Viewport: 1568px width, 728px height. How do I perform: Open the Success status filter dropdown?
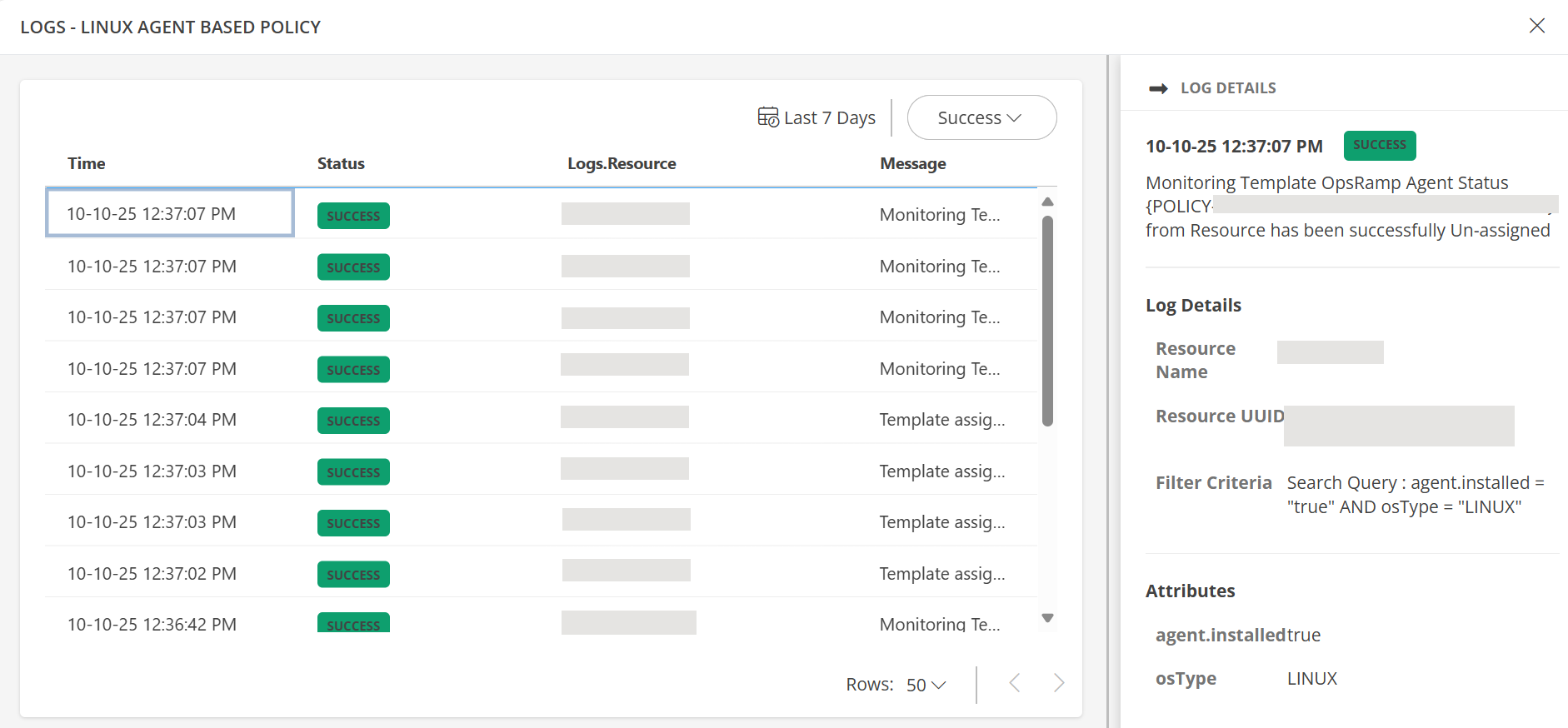tap(981, 117)
